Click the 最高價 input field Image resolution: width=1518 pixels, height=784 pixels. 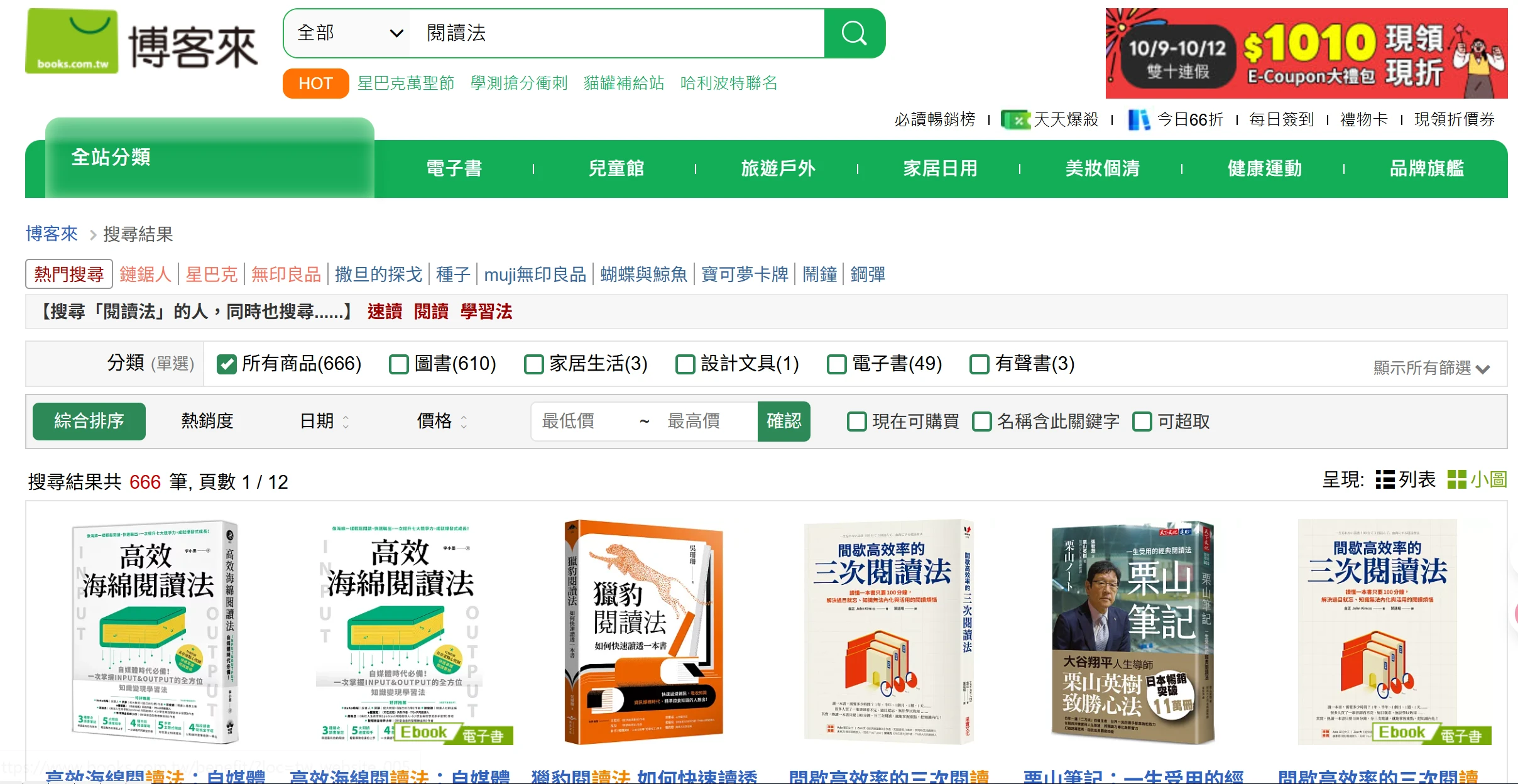point(707,421)
